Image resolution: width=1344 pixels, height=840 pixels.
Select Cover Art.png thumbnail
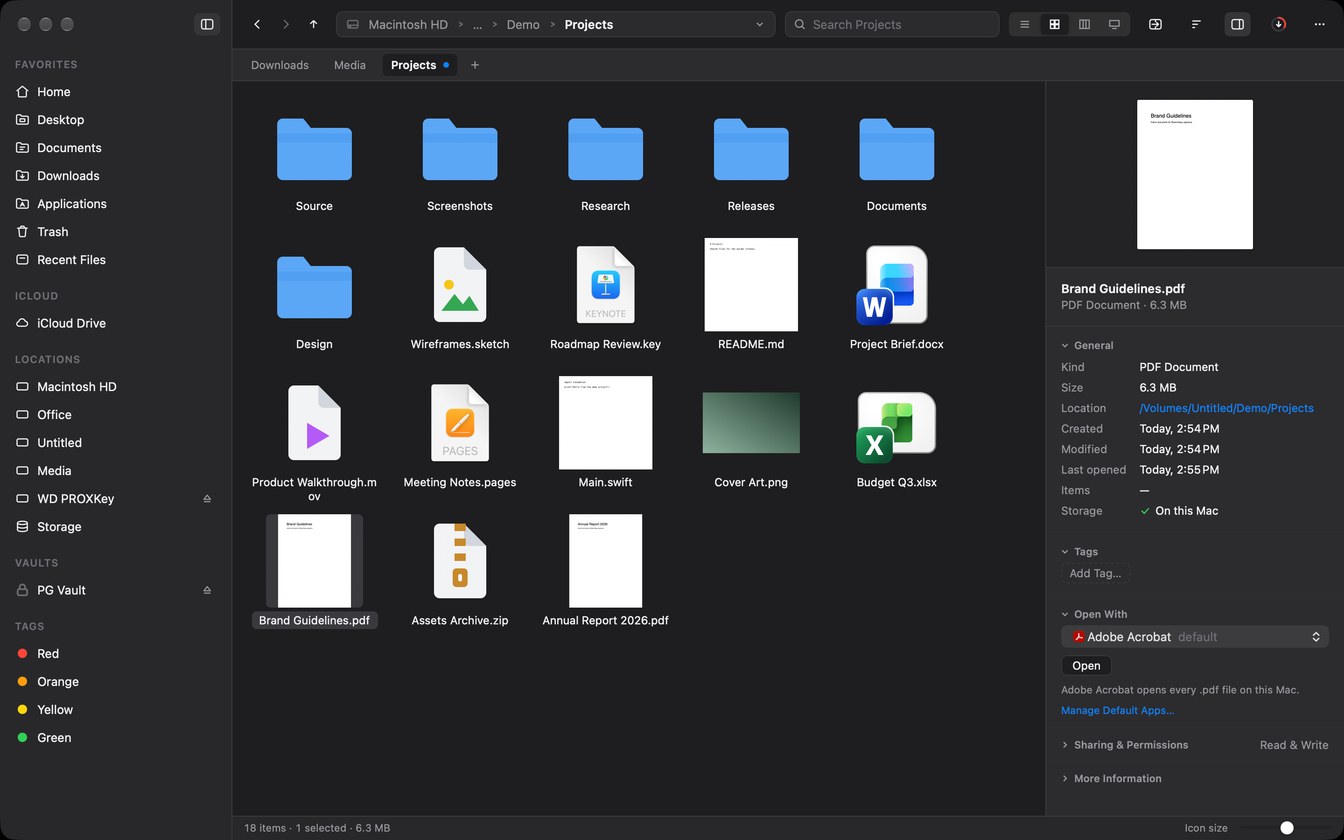(751, 423)
